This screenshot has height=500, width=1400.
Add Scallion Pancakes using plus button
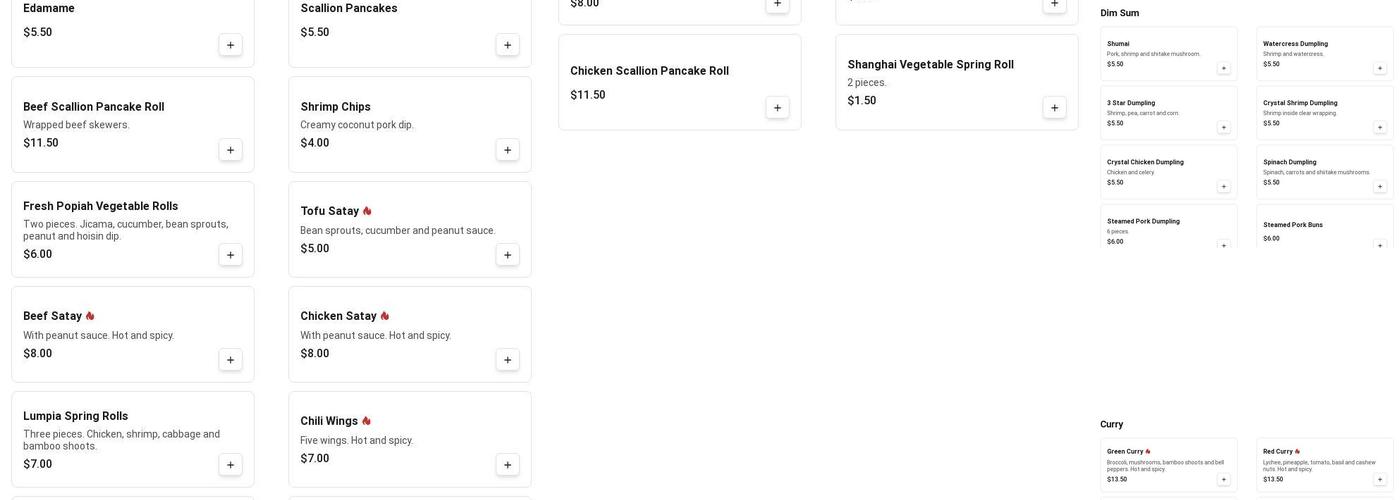pyautogui.click(x=507, y=45)
